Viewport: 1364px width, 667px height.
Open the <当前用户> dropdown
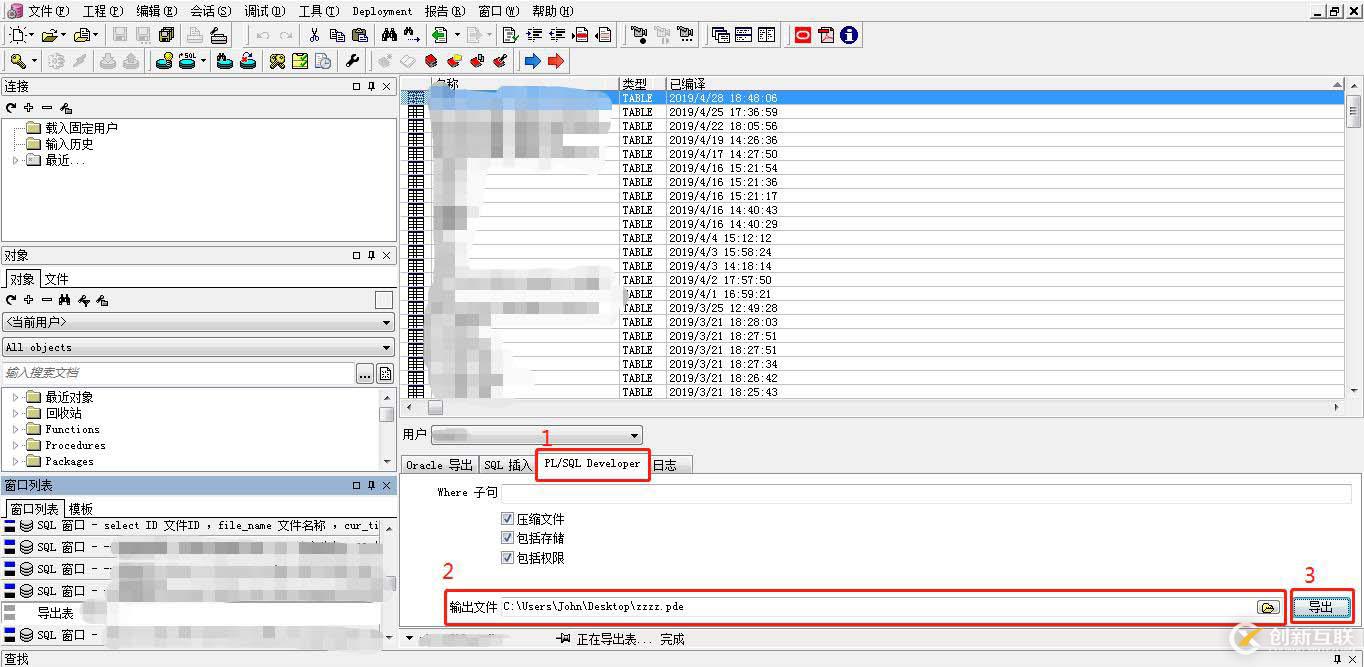pos(198,323)
